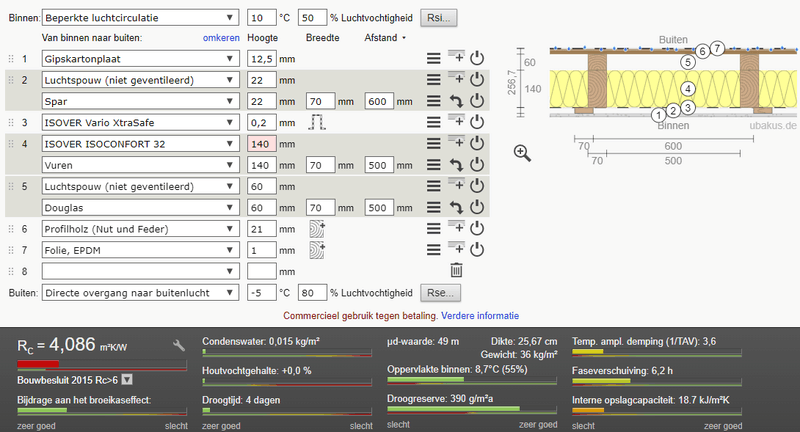Image resolution: width=800 pixels, height=432 pixels.
Task: Open the menu for ISOVER Vario XtraSafe layer
Action: click(x=434, y=122)
